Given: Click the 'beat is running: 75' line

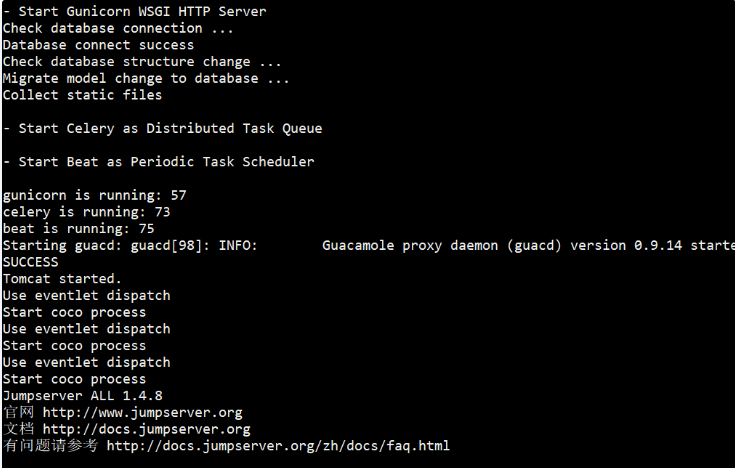Looking at the screenshot, I should [x=78, y=229].
